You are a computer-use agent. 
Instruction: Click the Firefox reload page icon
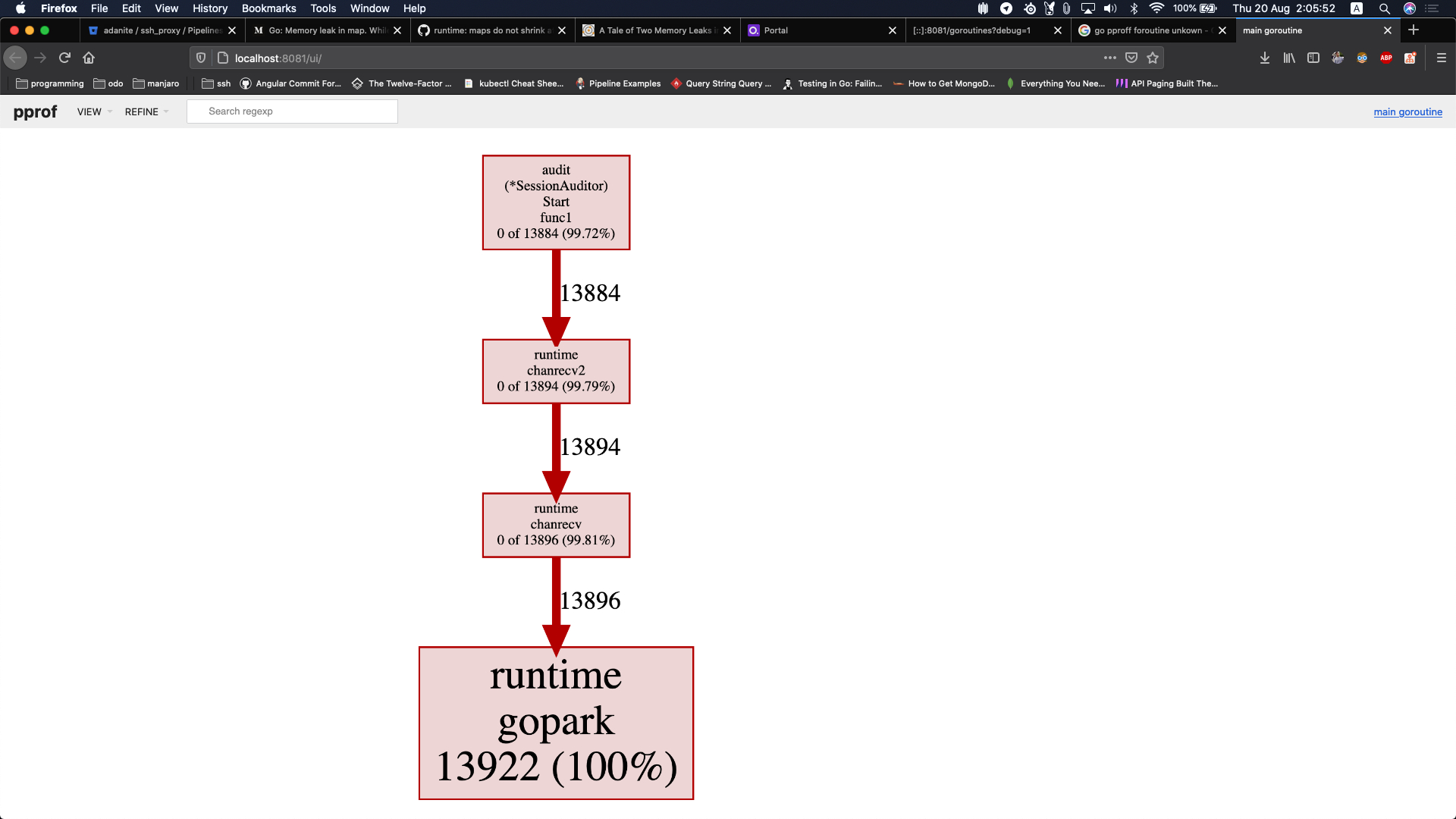[x=64, y=58]
